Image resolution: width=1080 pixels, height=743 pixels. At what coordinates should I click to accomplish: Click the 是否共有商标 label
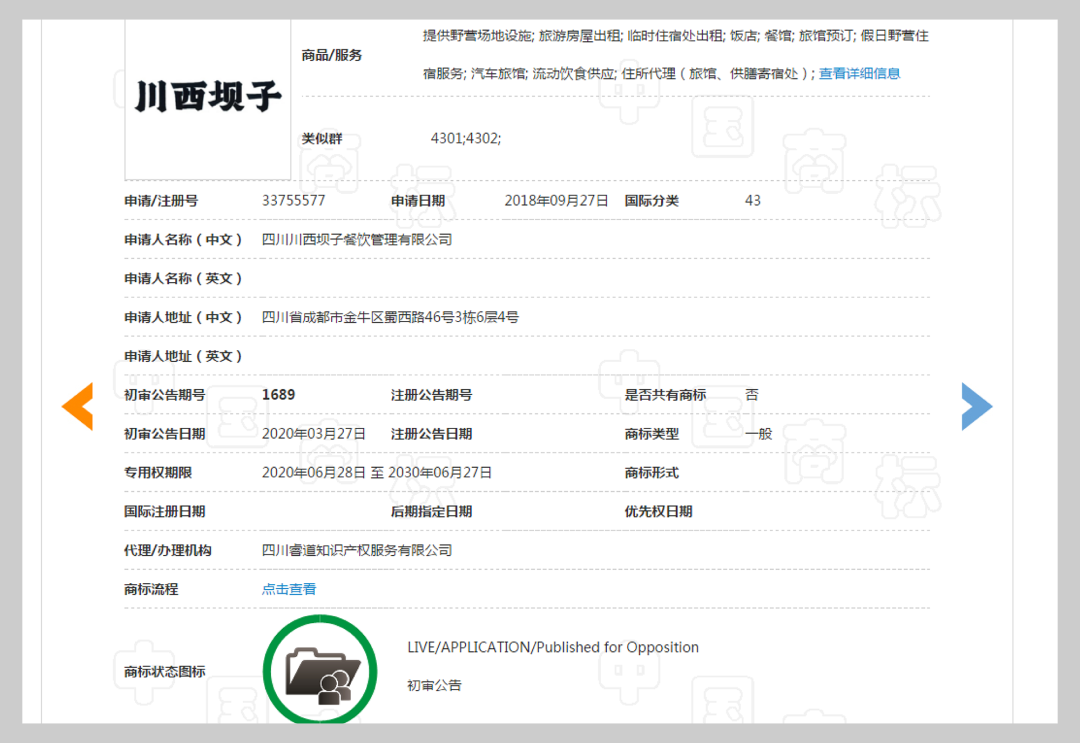point(665,395)
